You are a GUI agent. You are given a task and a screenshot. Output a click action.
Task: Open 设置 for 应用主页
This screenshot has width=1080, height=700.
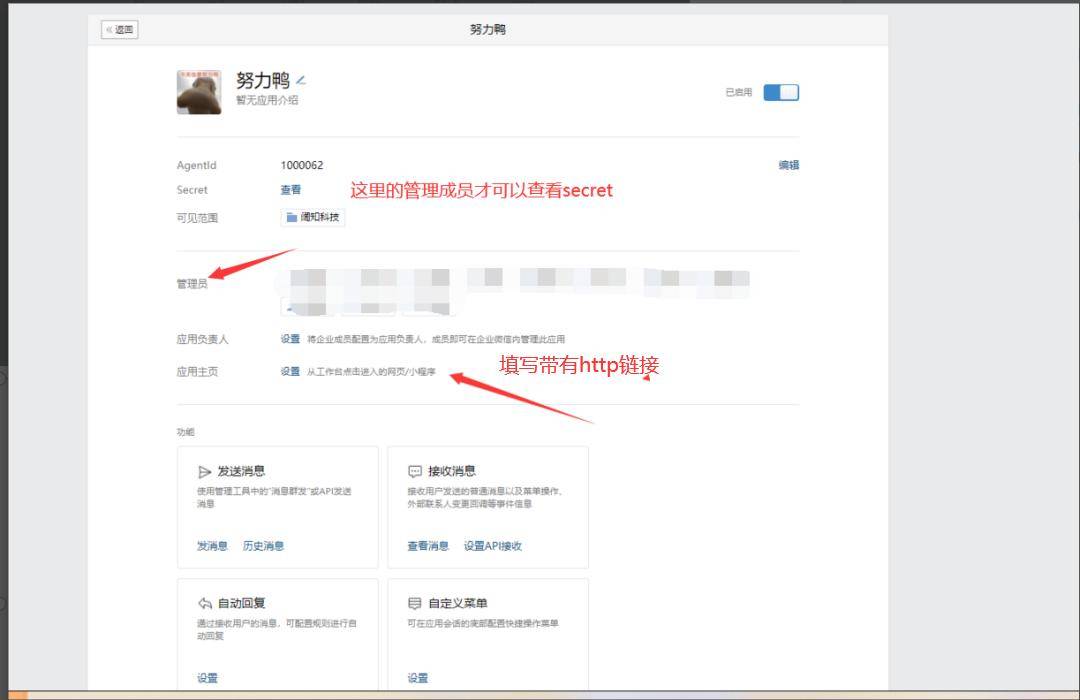click(290, 371)
